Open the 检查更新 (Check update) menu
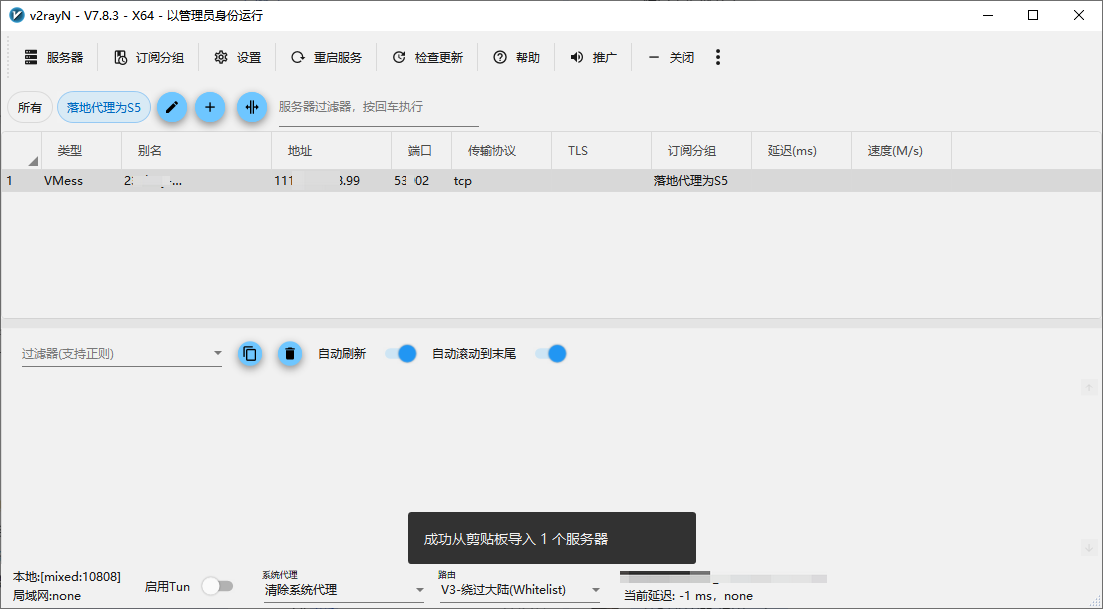This screenshot has height=609, width=1103. (x=428, y=58)
